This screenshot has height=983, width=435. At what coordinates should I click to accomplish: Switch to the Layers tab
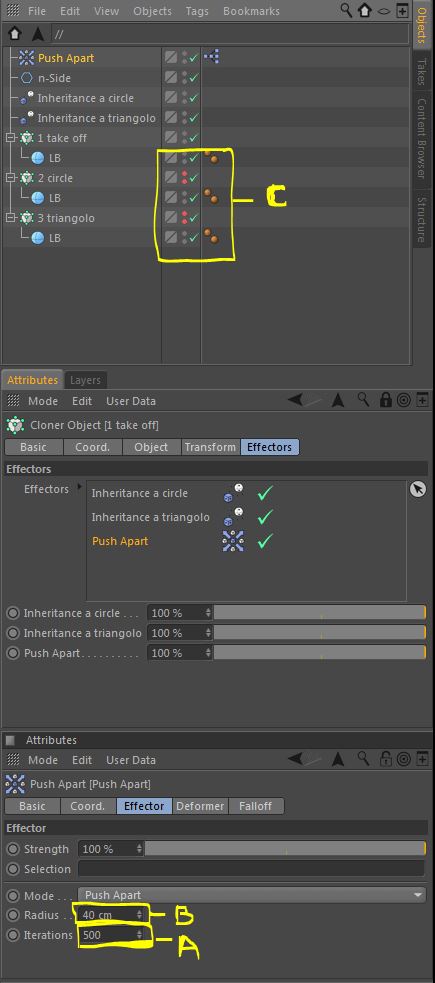click(85, 380)
